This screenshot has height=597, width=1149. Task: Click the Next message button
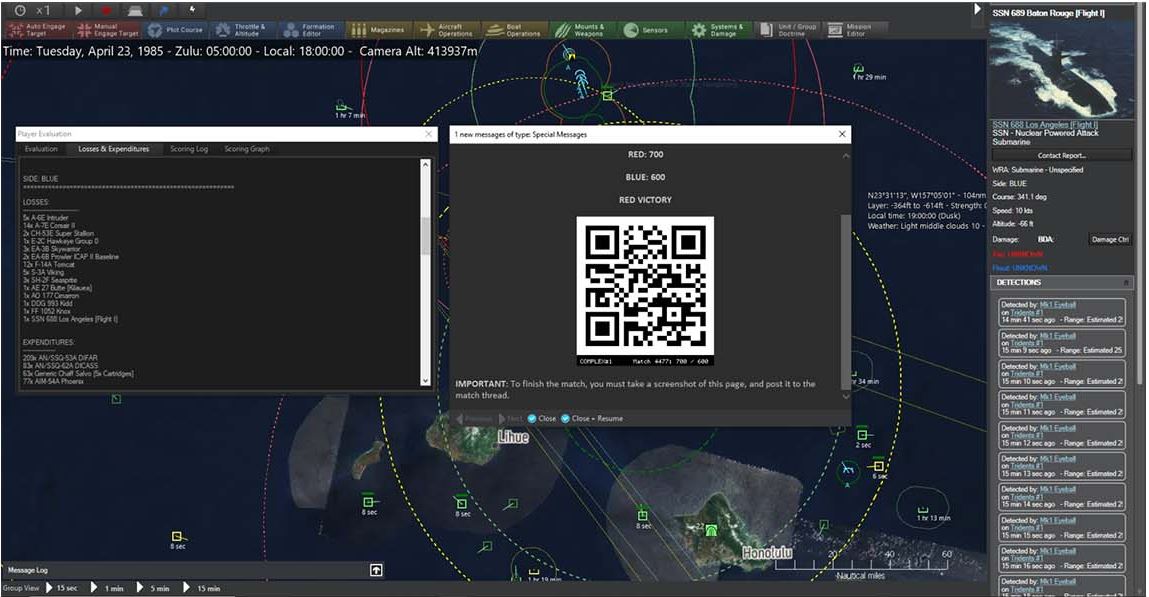click(x=510, y=418)
